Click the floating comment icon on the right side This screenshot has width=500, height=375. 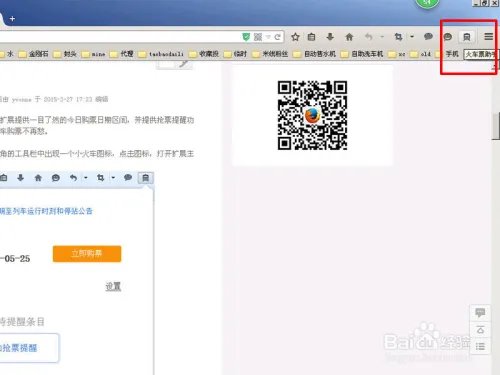click(x=480, y=313)
